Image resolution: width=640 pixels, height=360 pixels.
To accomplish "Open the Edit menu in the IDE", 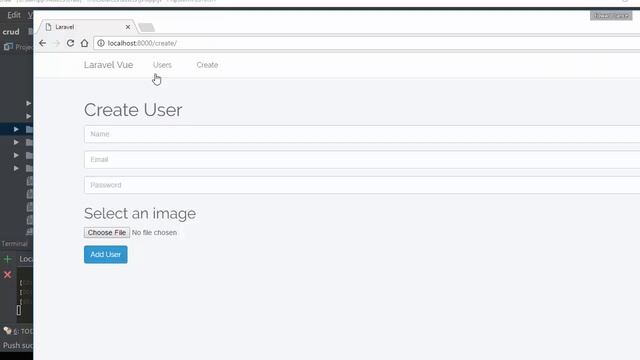I will (13, 15).
